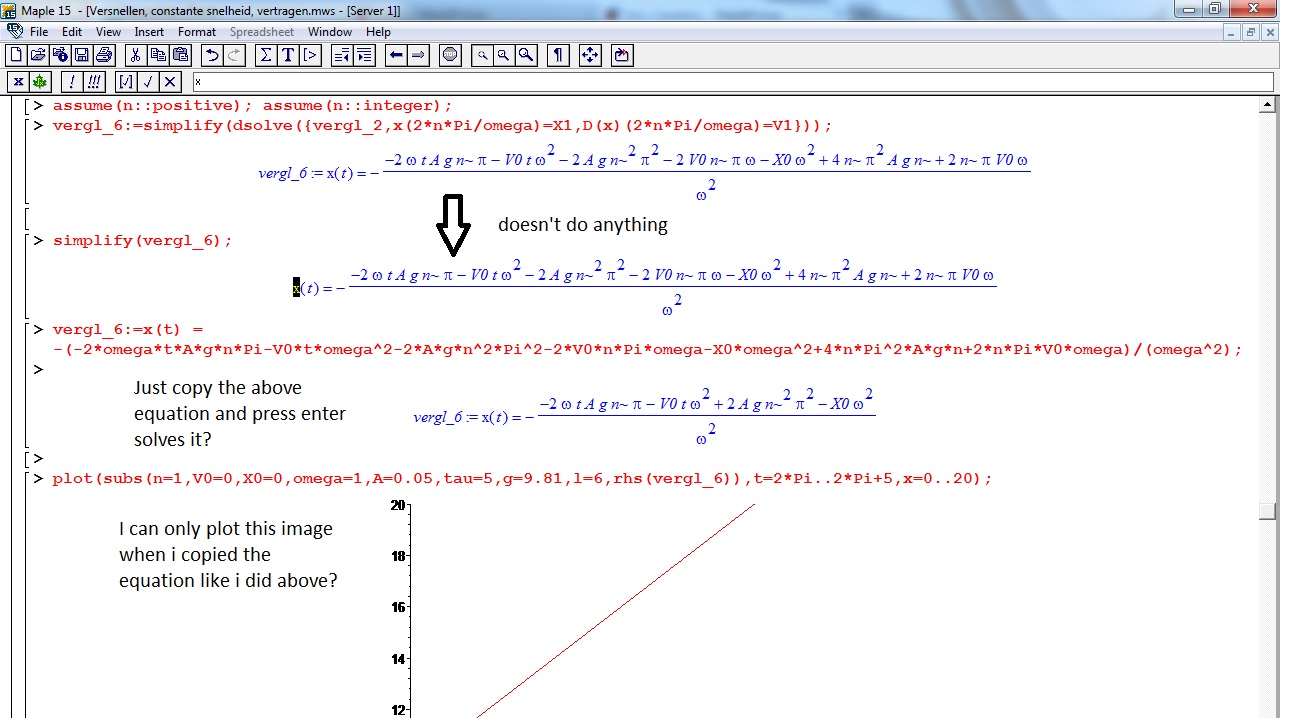Execute the worksheet with the triple exclamation icon
1290x718 pixels.
coord(94,82)
